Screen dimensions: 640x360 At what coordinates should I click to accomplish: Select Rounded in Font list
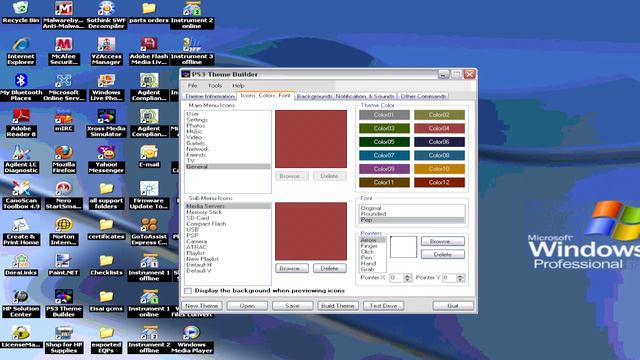pyautogui.click(x=412, y=214)
